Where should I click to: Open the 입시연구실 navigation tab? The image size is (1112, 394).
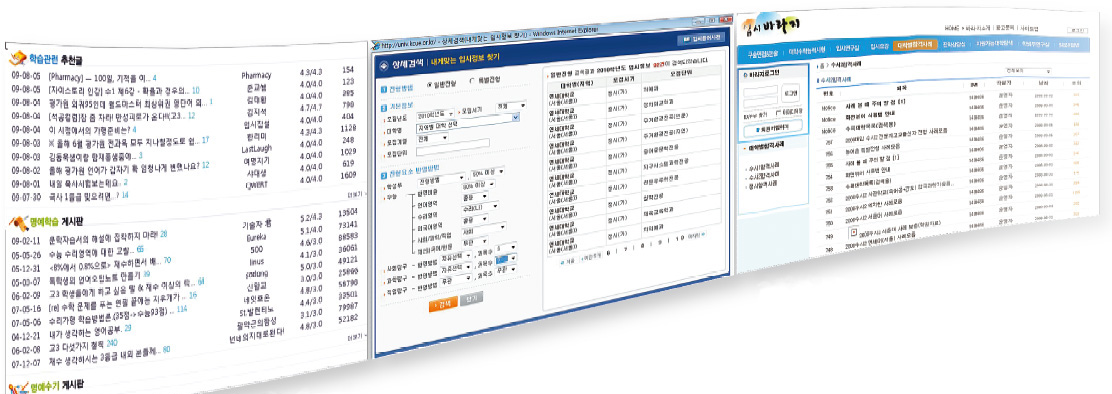(x=847, y=48)
